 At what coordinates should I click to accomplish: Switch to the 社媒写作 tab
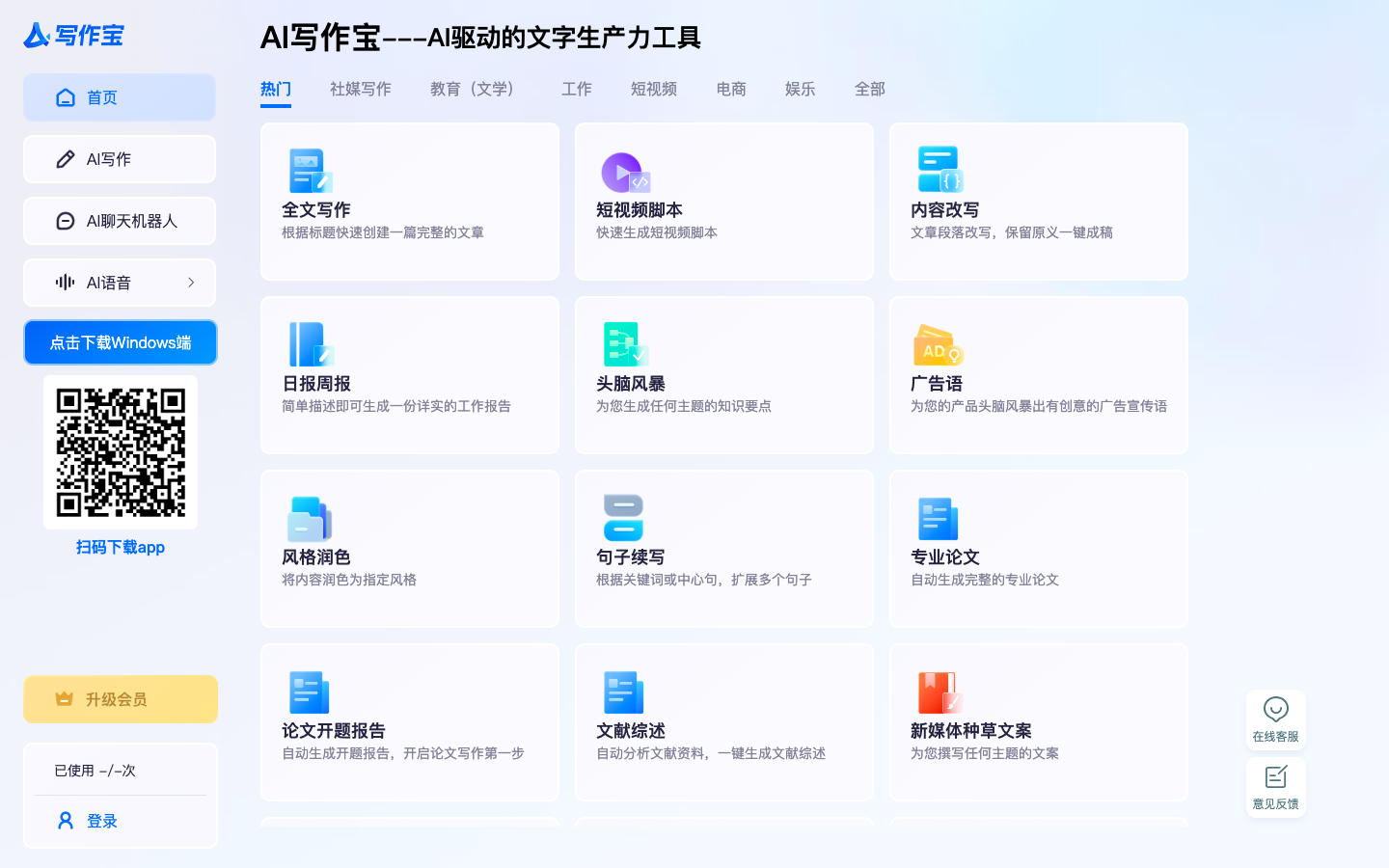(x=361, y=89)
